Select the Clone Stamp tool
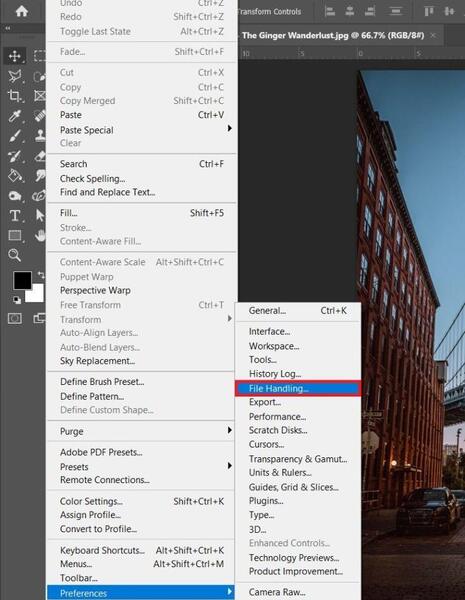The image size is (465, 600). pyautogui.click(x=40, y=136)
